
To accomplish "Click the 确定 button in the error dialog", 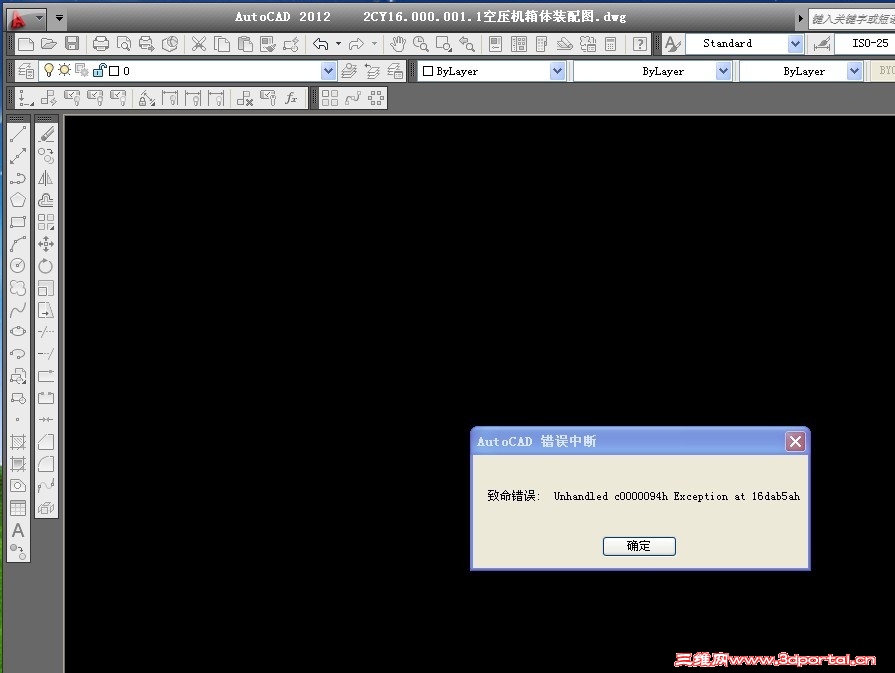I will coord(639,546).
